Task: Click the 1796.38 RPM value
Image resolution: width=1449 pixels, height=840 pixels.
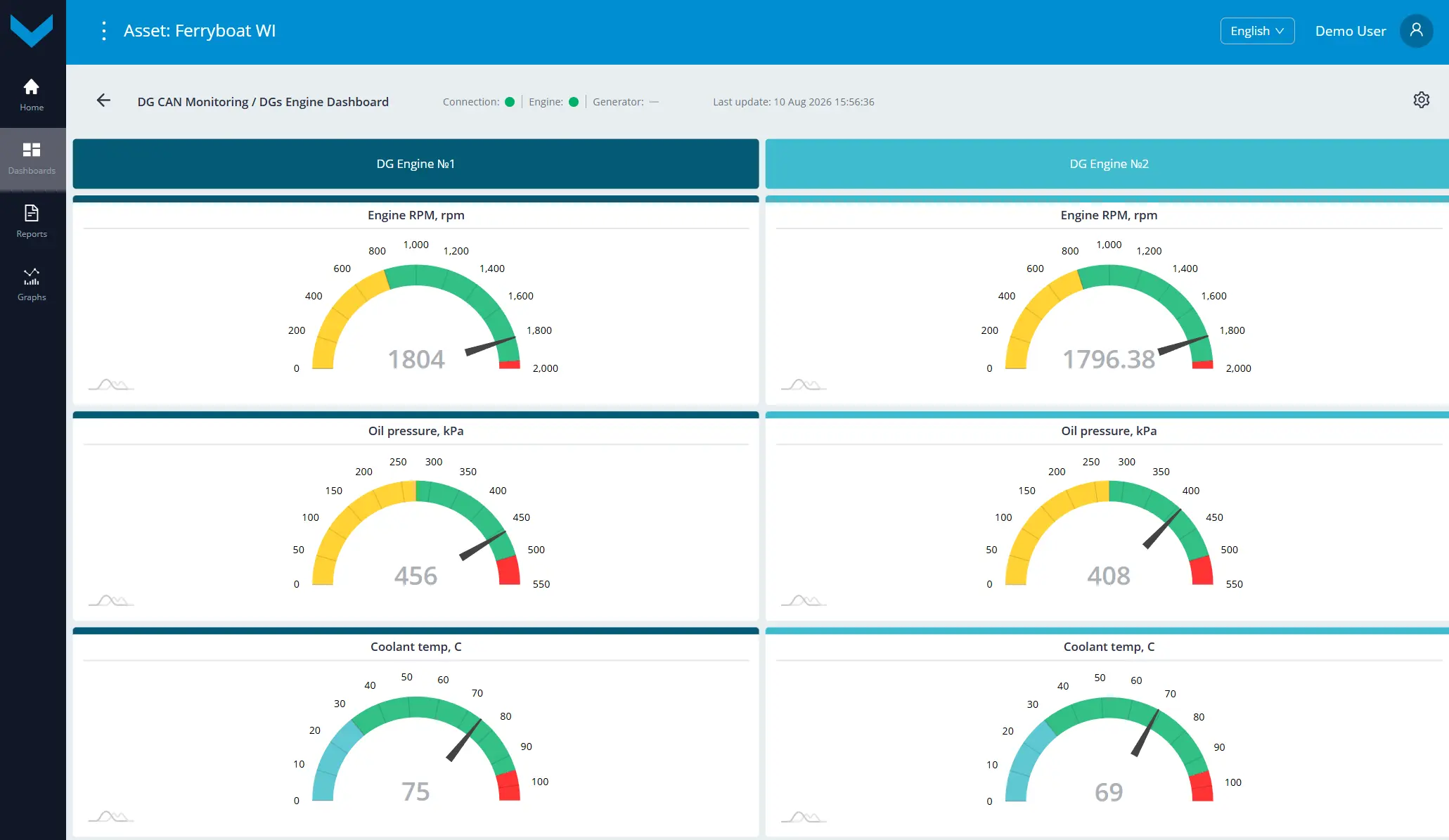Action: click(x=1109, y=359)
